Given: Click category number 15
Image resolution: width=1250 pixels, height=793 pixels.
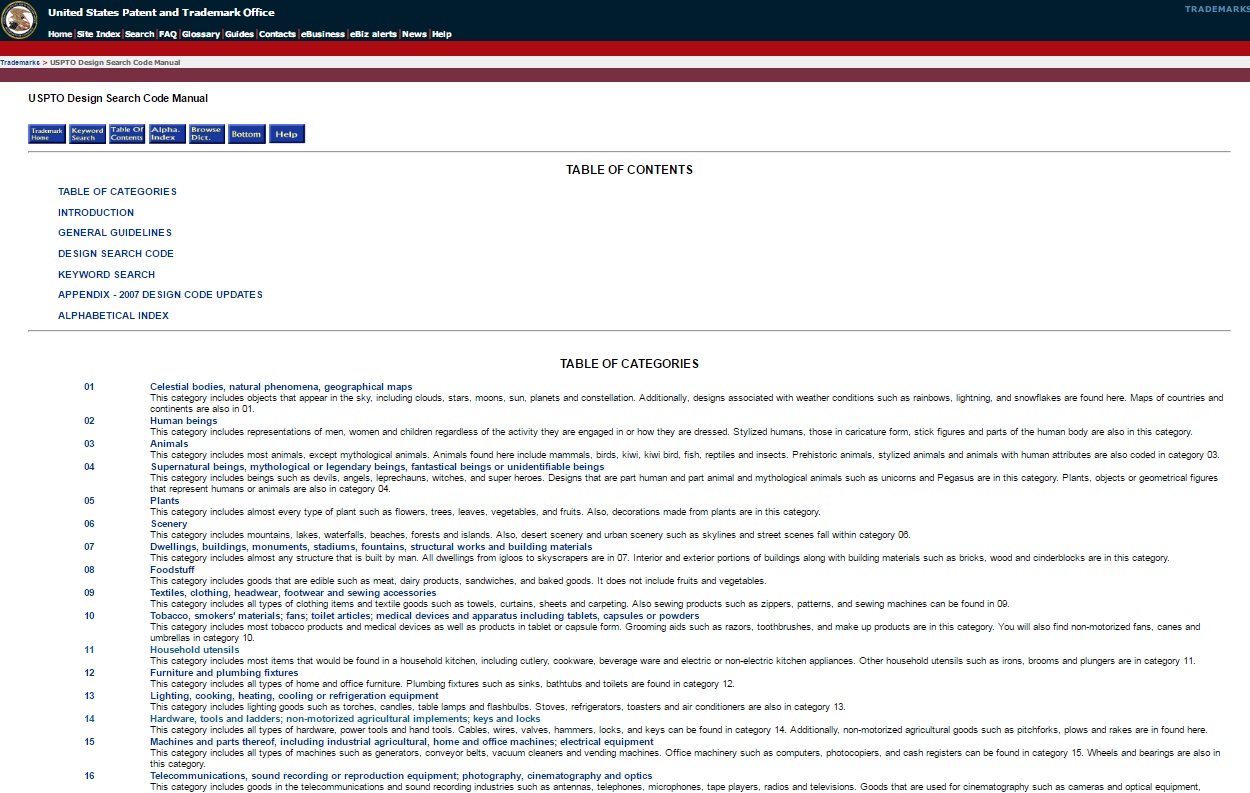Looking at the screenshot, I should tap(90, 742).
